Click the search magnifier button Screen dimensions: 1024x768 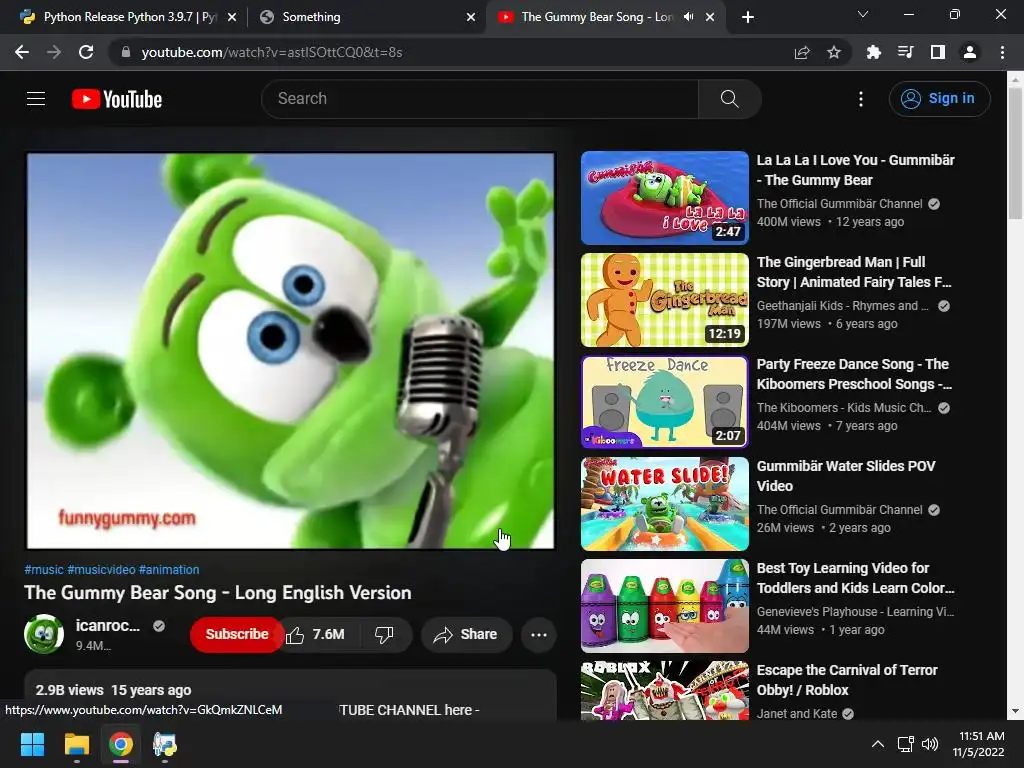point(729,99)
